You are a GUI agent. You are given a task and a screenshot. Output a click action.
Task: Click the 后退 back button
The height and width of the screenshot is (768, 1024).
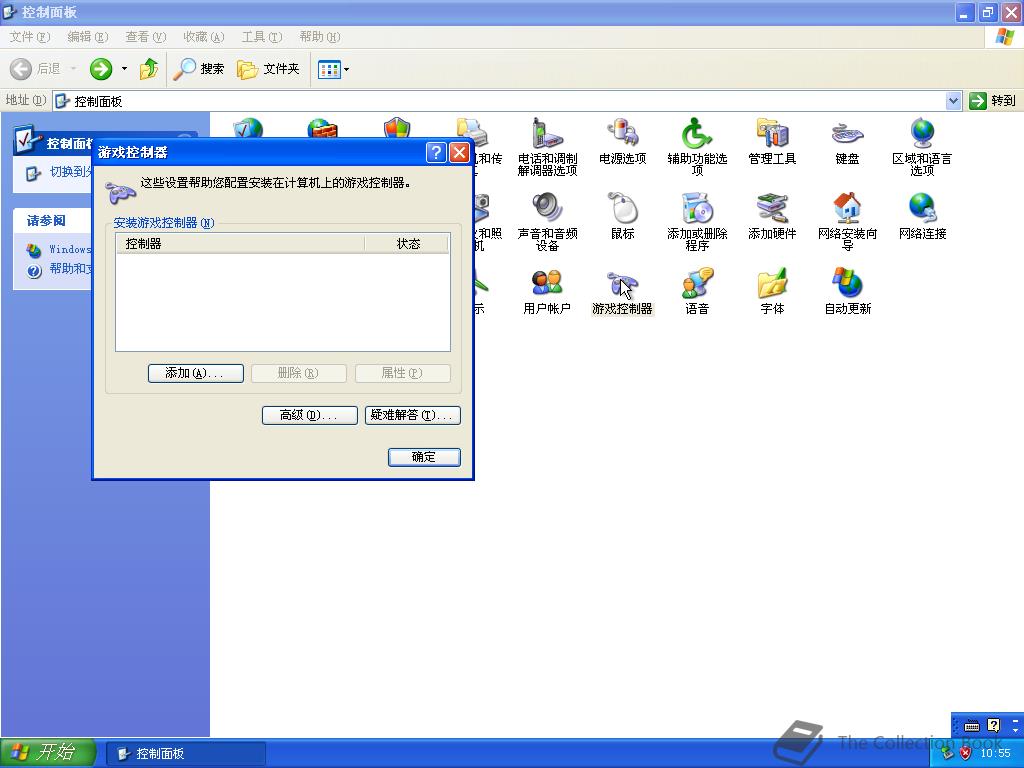click(35, 69)
